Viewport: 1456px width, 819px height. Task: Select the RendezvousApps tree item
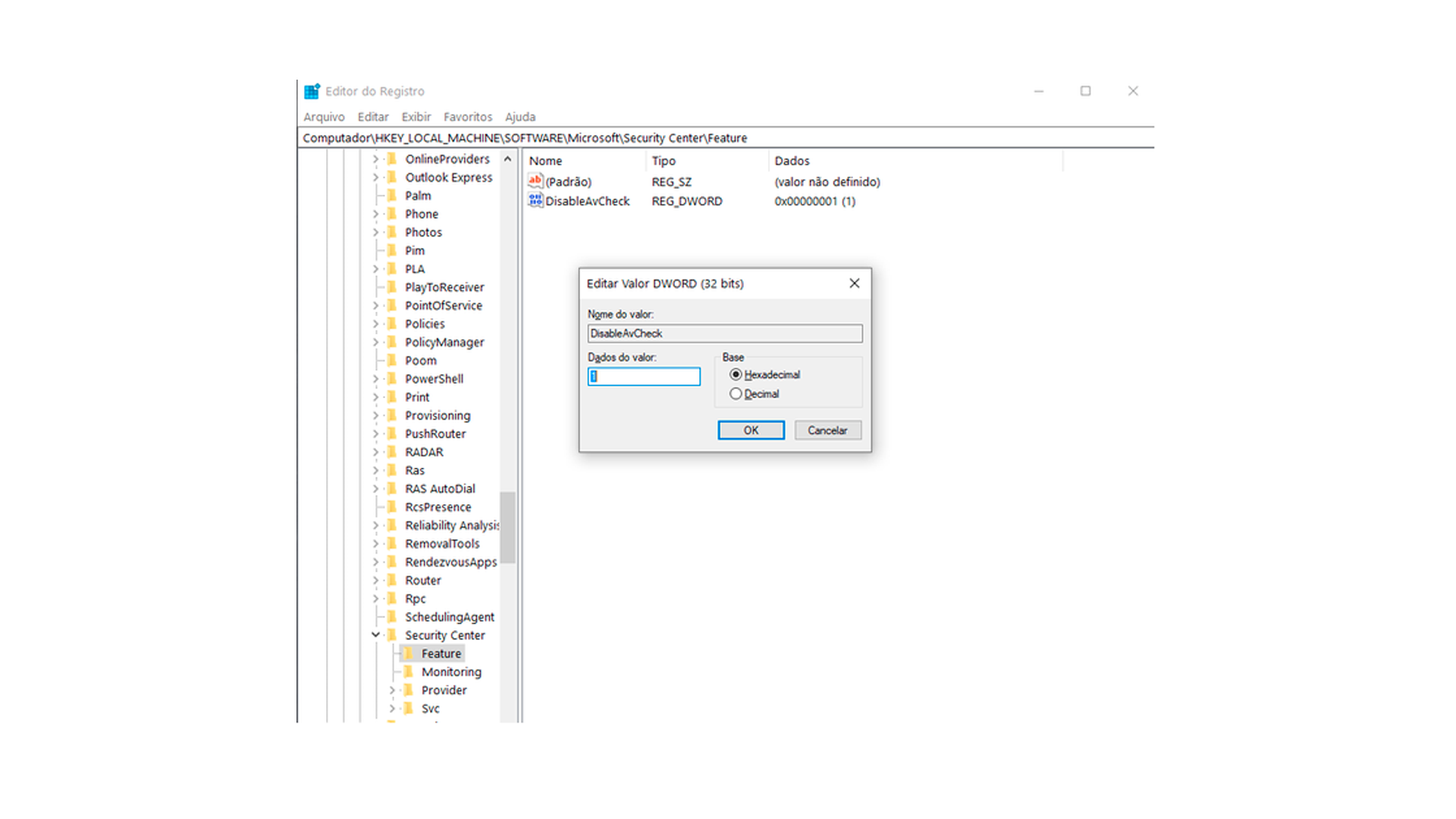pyautogui.click(x=450, y=562)
